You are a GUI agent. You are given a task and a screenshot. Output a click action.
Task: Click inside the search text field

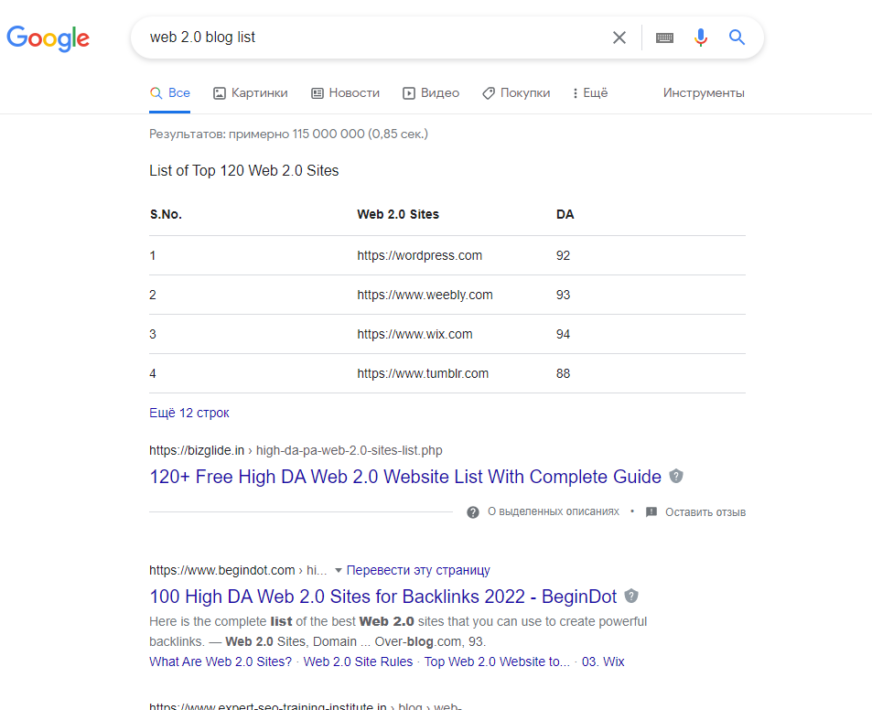click(x=373, y=37)
